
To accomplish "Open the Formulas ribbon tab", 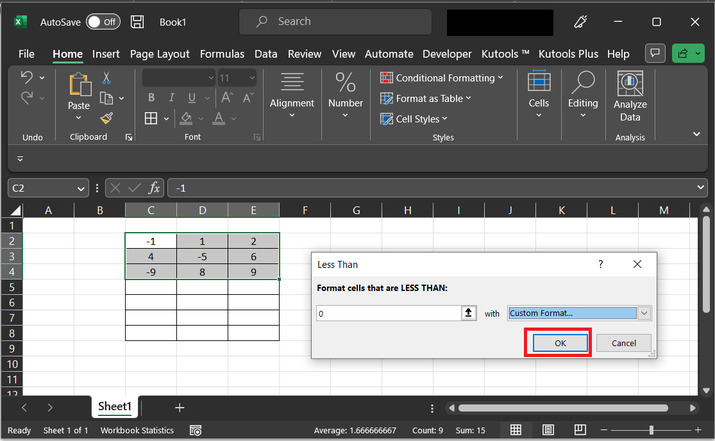I will [221, 54].
